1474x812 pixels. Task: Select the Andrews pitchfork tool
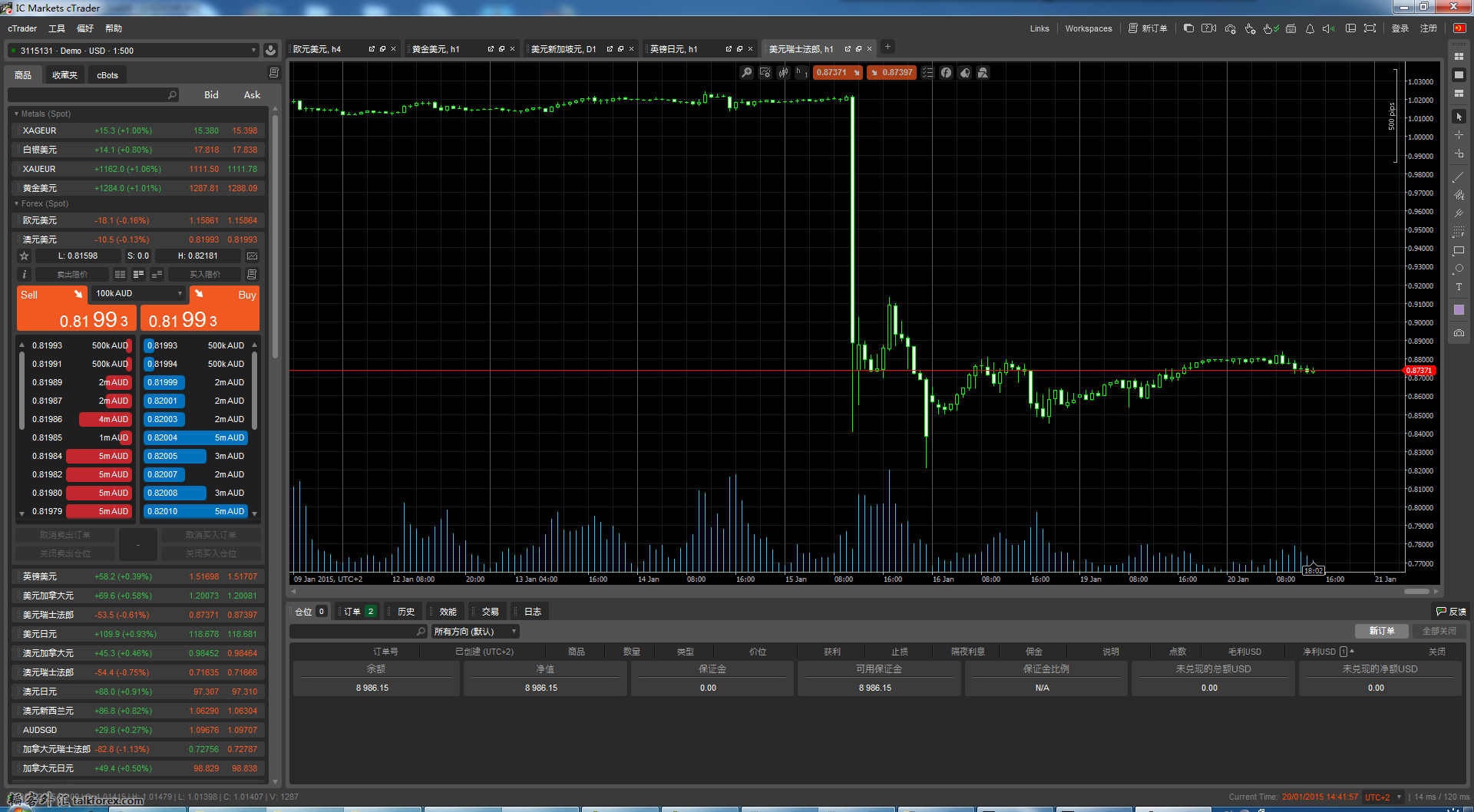(x=1459, y=213)
